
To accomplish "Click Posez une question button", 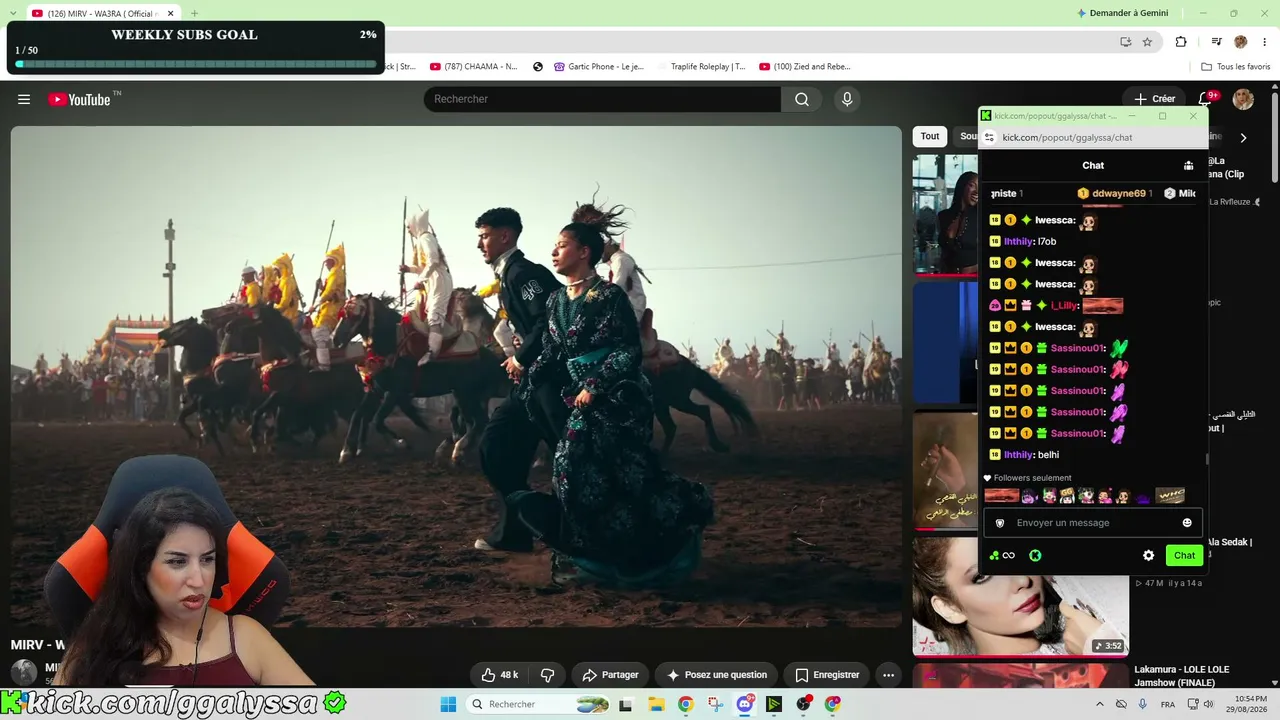I will pos(717,675).
